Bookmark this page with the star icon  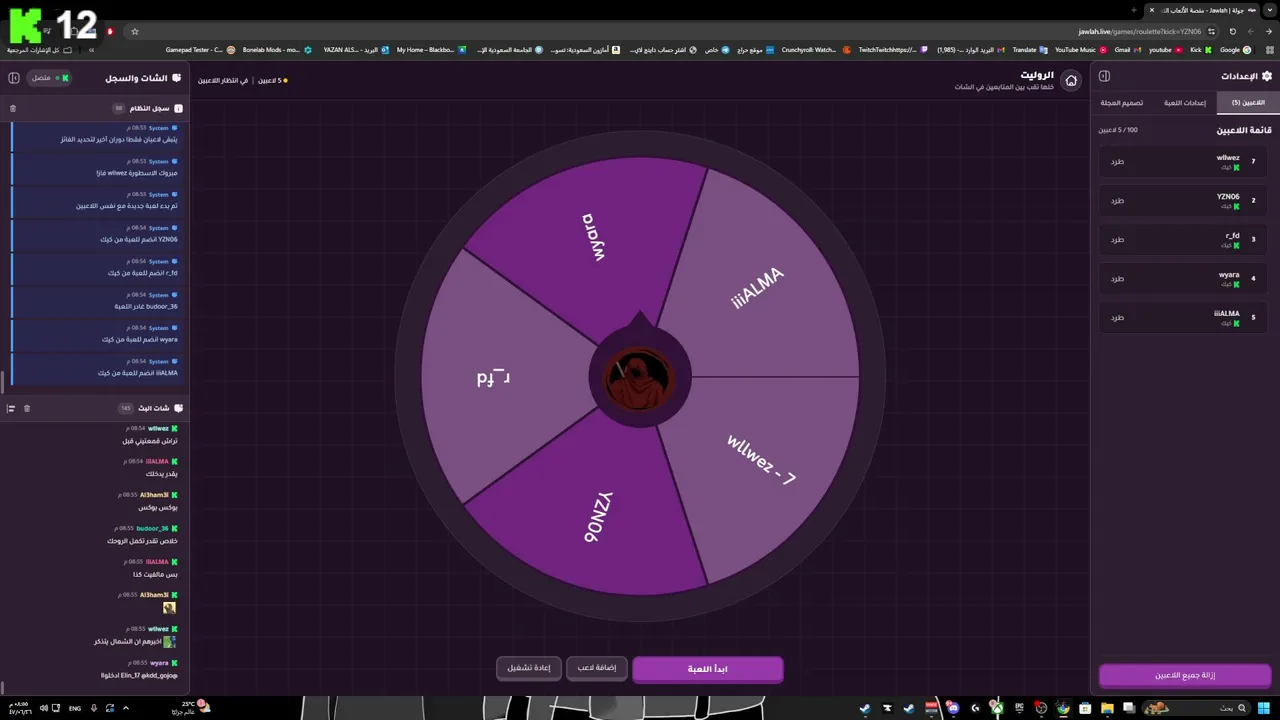coord(135,31)
